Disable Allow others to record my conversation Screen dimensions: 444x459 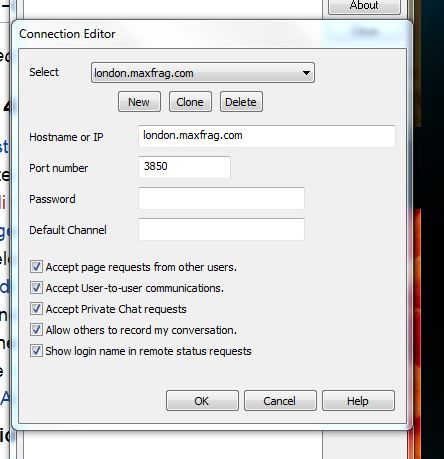coord(36,330)
